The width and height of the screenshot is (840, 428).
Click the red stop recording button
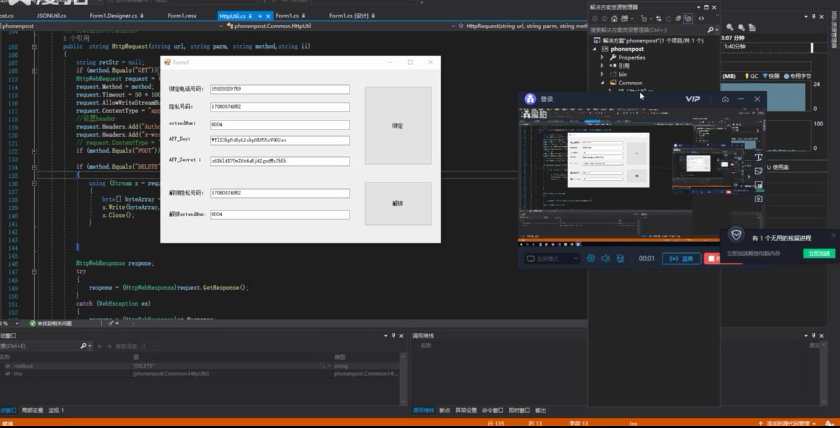pyautogui.click(x=712, y=259)
